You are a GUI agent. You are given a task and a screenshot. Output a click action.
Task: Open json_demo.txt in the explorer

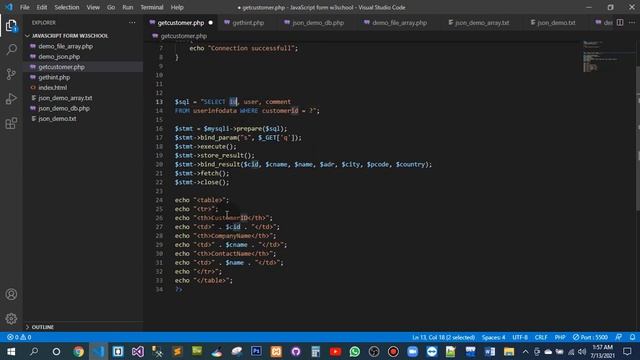pos(57,118)
